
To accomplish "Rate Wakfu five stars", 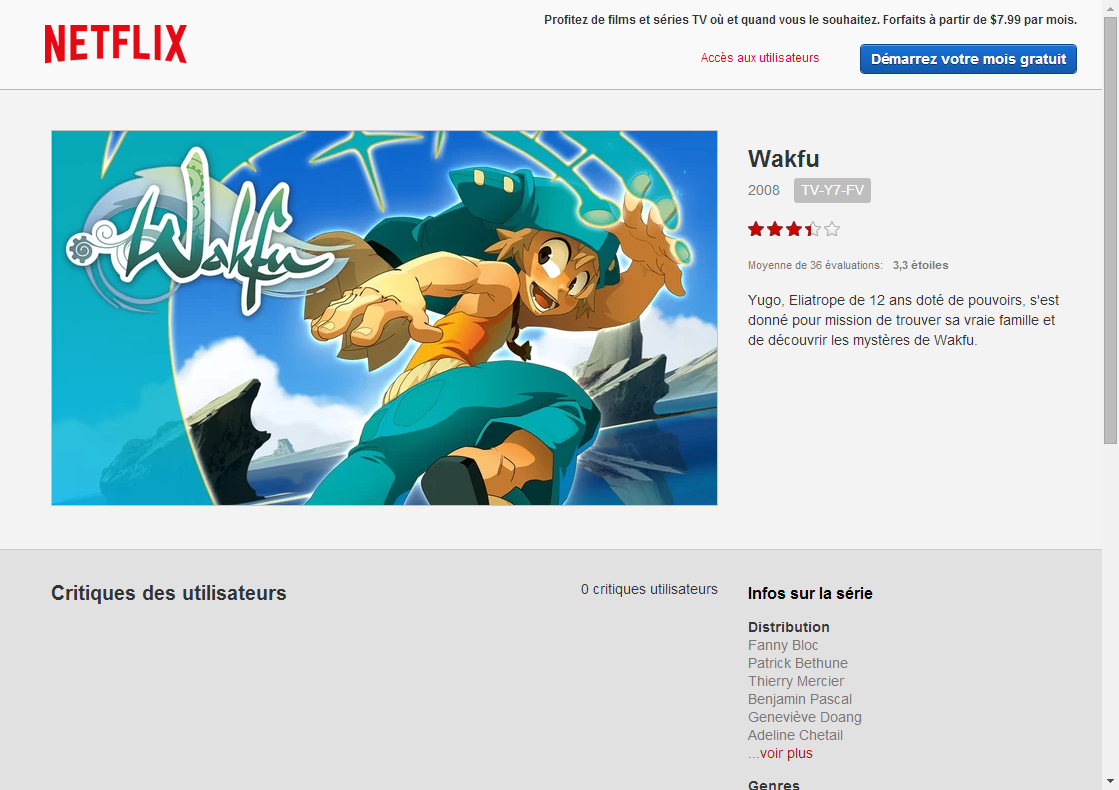I will pos(831,229).
